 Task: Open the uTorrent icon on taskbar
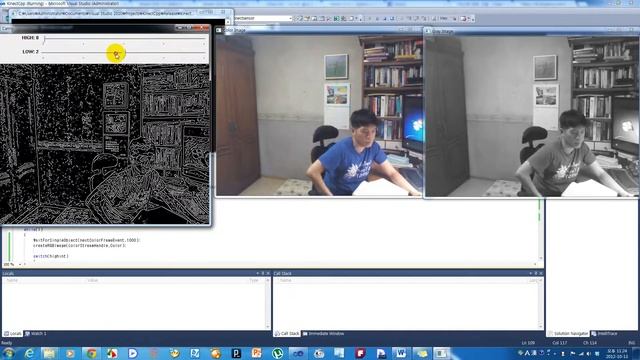[278, 353]
